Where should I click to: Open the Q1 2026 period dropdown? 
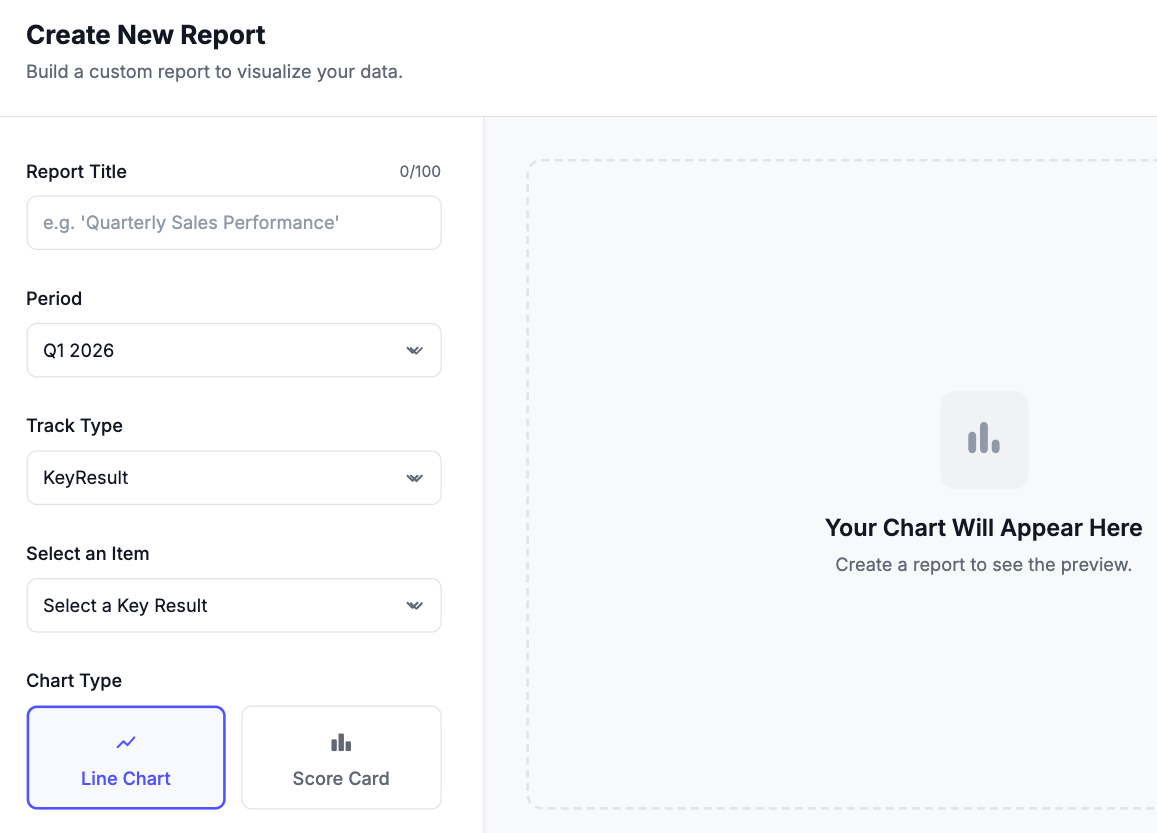tap(234, 350)
